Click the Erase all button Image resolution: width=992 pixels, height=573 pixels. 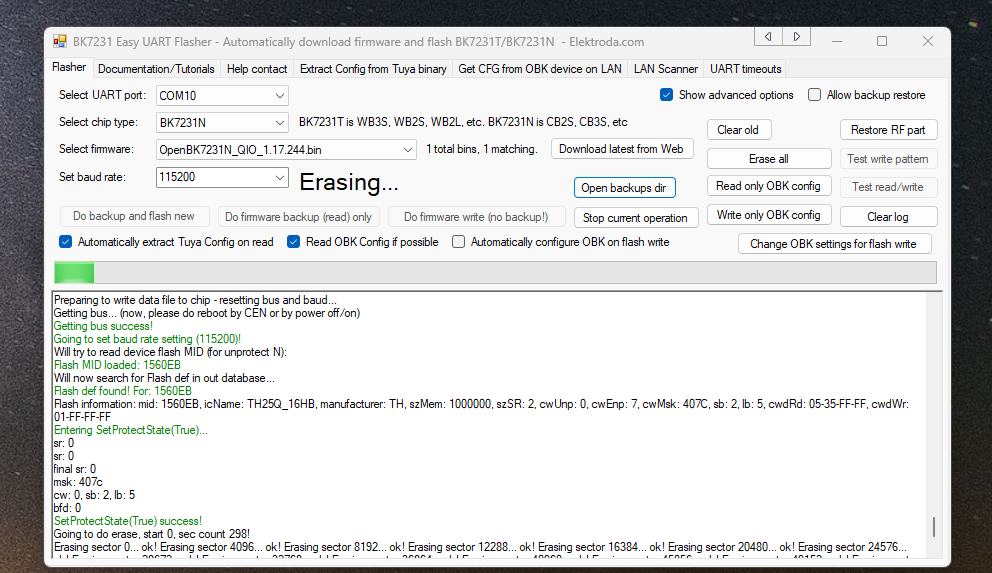pyautogui.click(x=769, y=159)
